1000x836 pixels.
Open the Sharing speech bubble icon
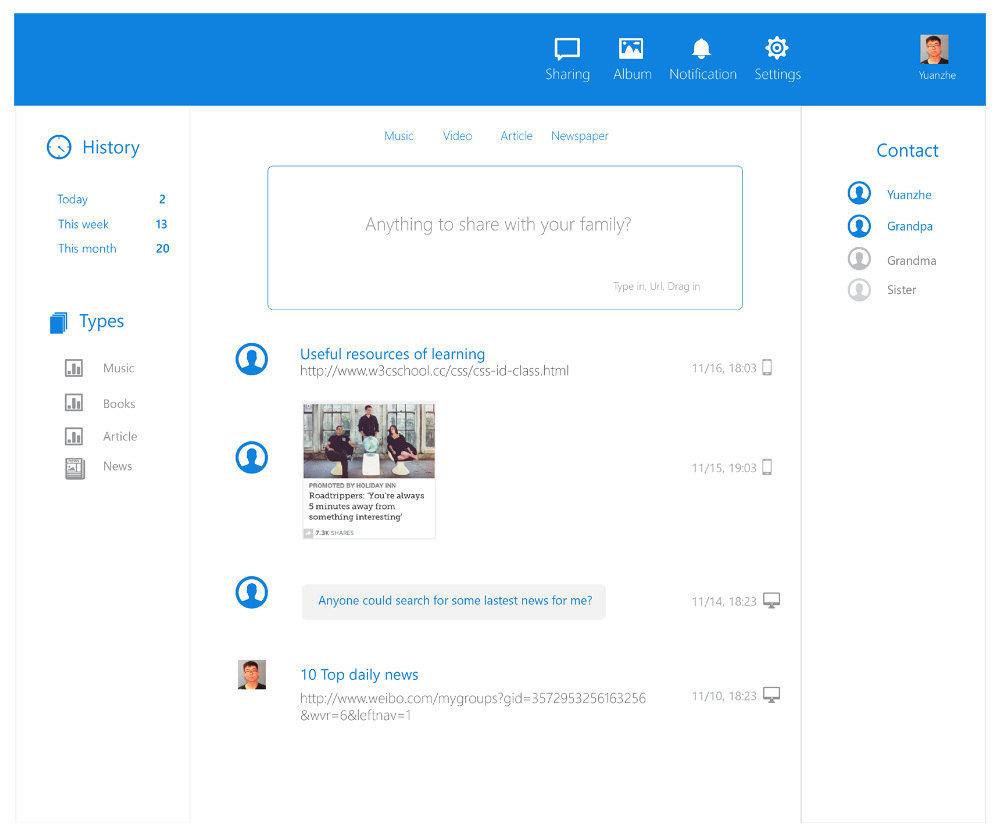[x=567, y=48]
